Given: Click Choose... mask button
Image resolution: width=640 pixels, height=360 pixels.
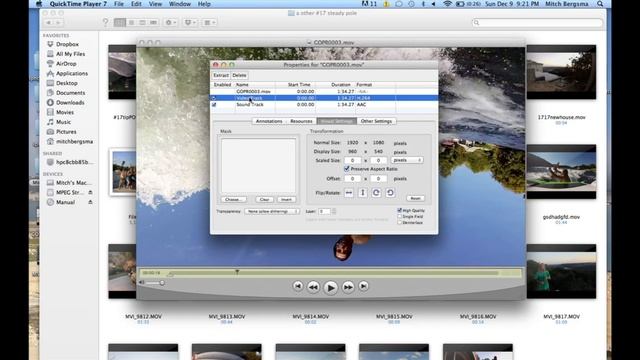Looking at the screenshot, I should (233, 199).
